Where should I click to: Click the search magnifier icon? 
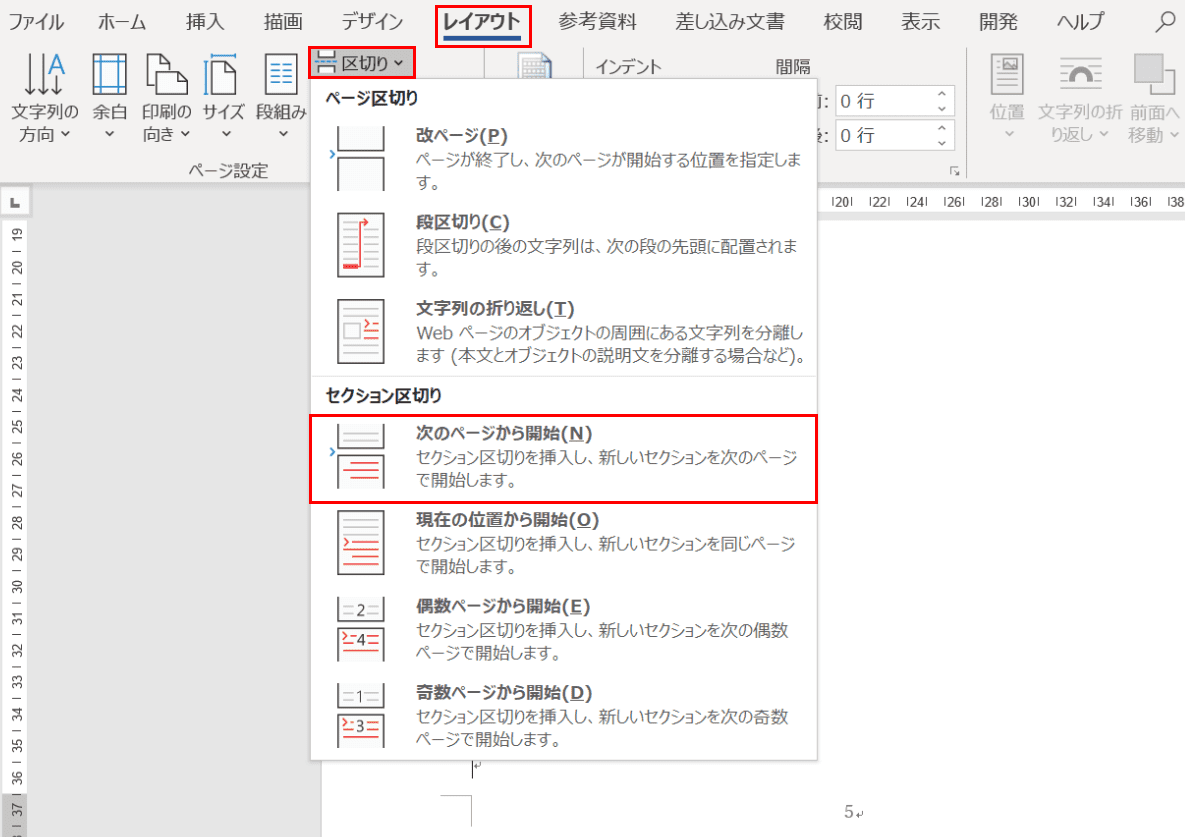tap(1165, 22)
